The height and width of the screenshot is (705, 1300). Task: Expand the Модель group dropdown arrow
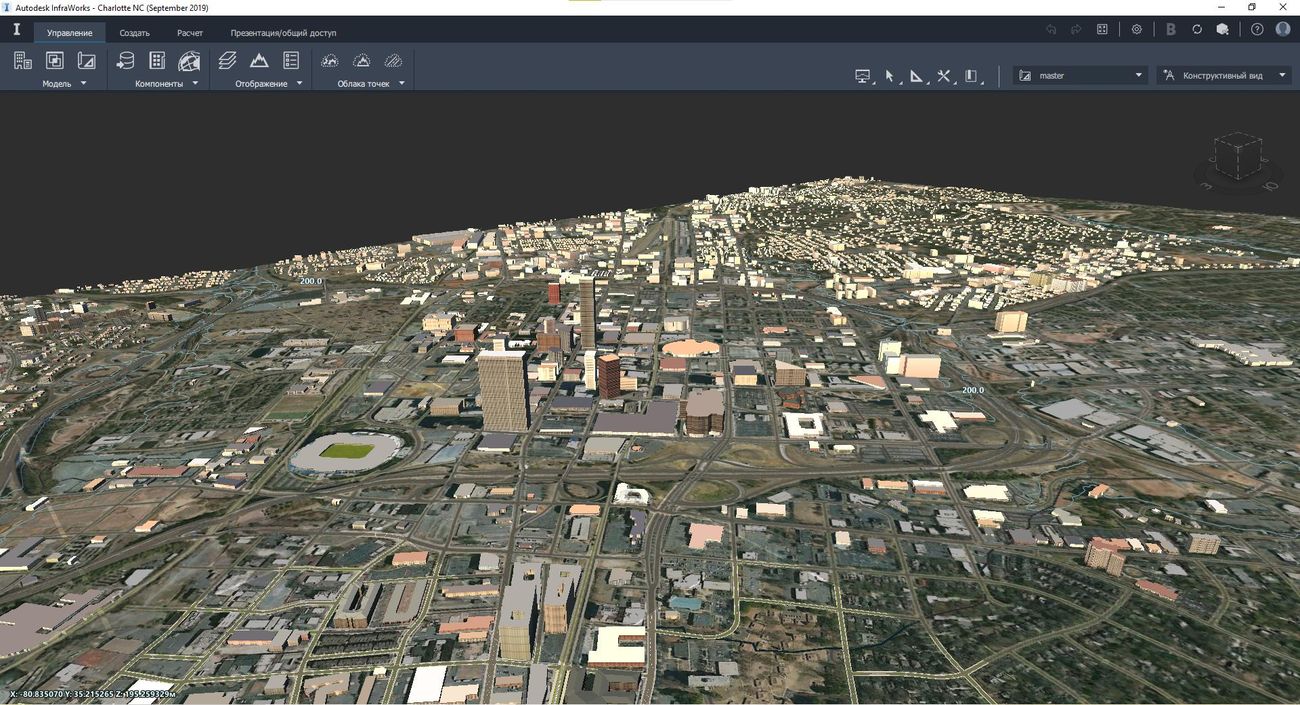pos(83,83)
